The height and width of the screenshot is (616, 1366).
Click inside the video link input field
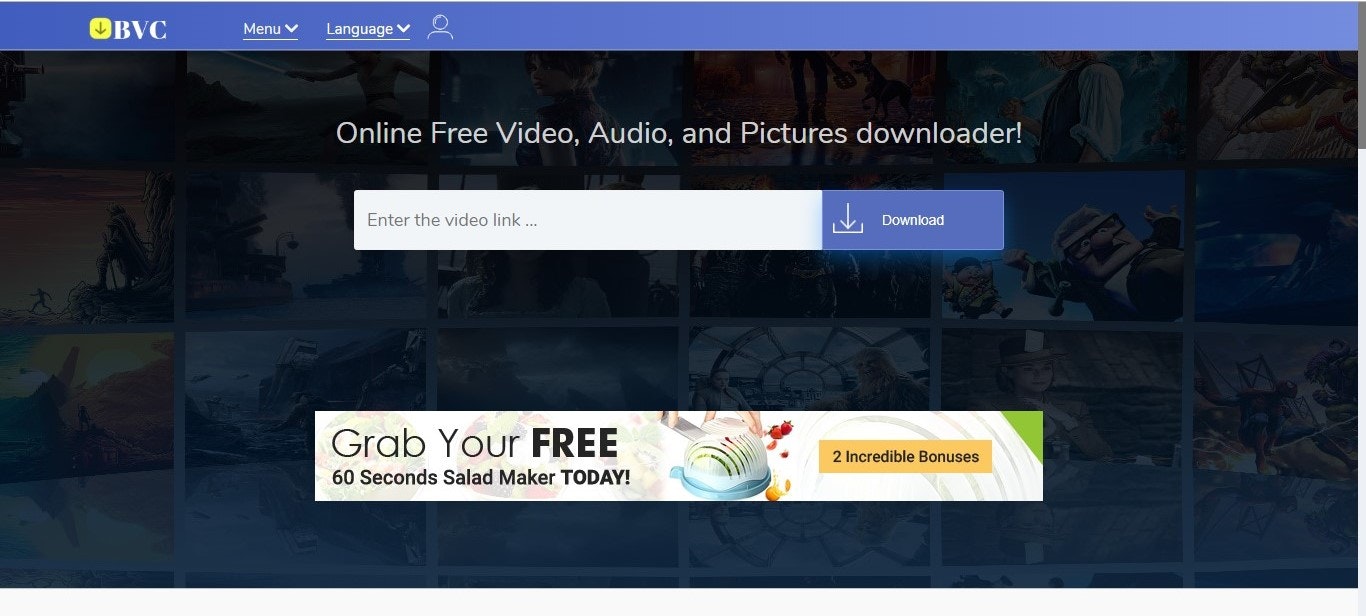tap(587, 220)
